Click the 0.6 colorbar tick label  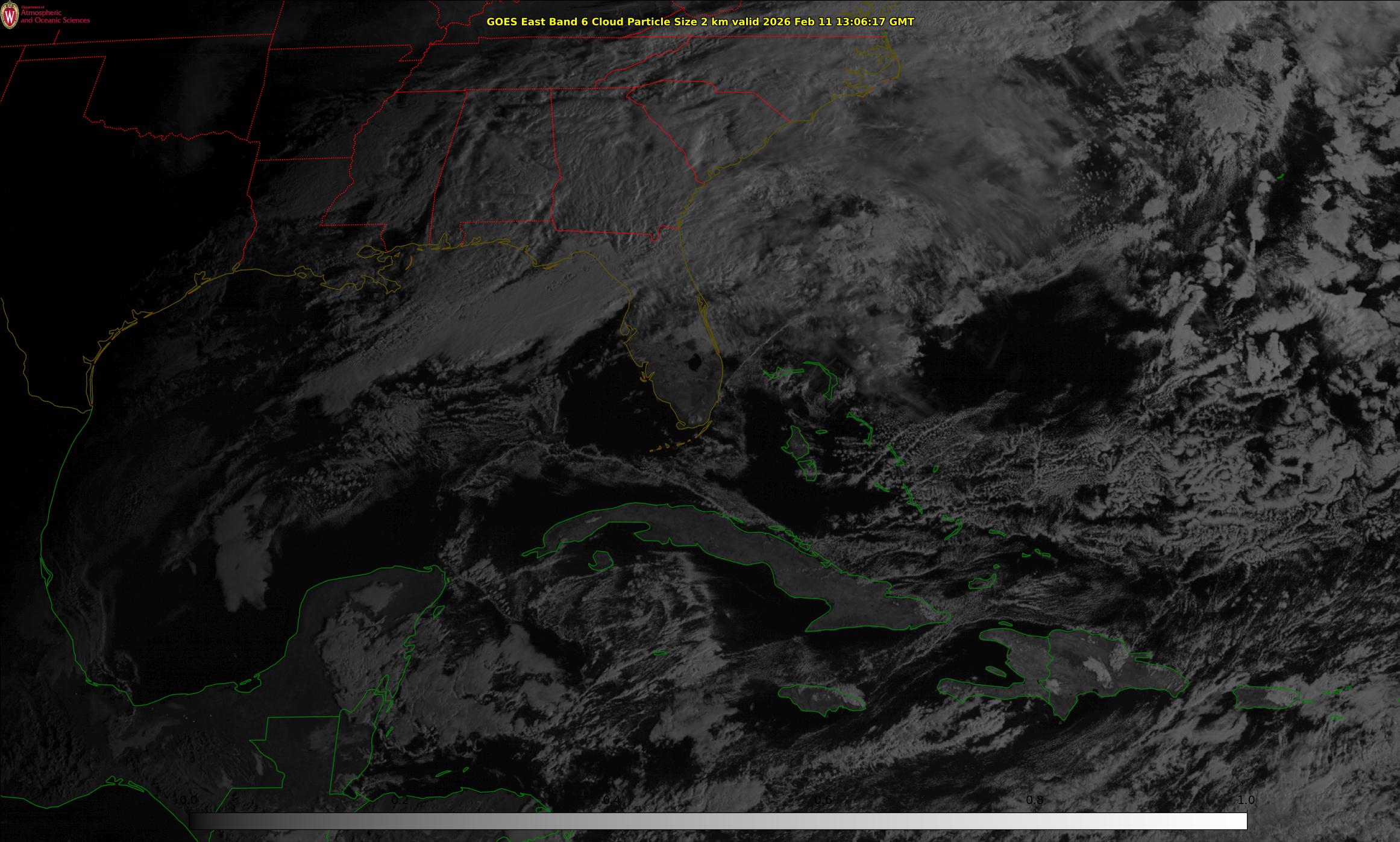tap(823, 800)
